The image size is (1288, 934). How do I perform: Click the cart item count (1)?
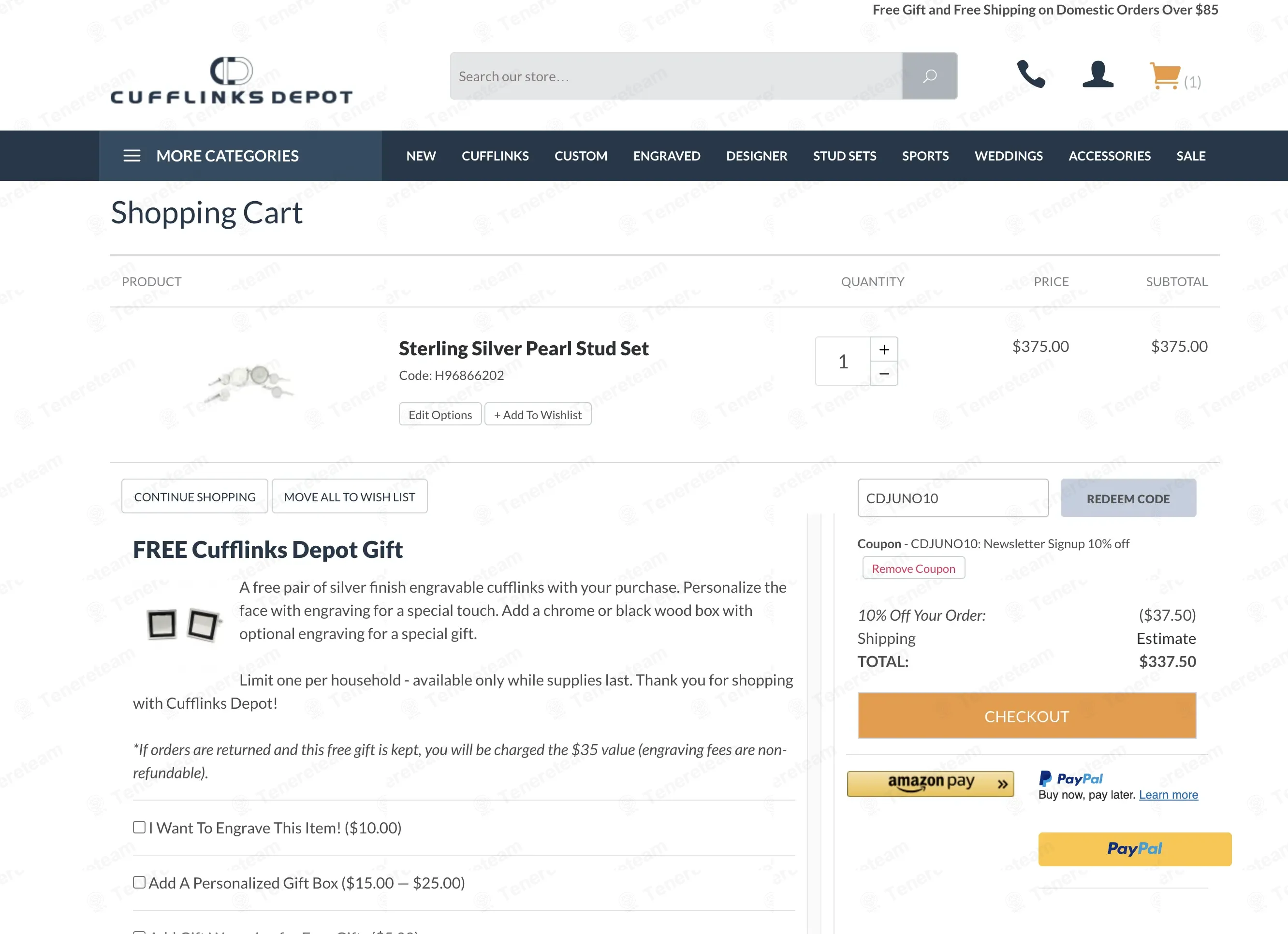pyautogui.click(x=1192, y=82)
